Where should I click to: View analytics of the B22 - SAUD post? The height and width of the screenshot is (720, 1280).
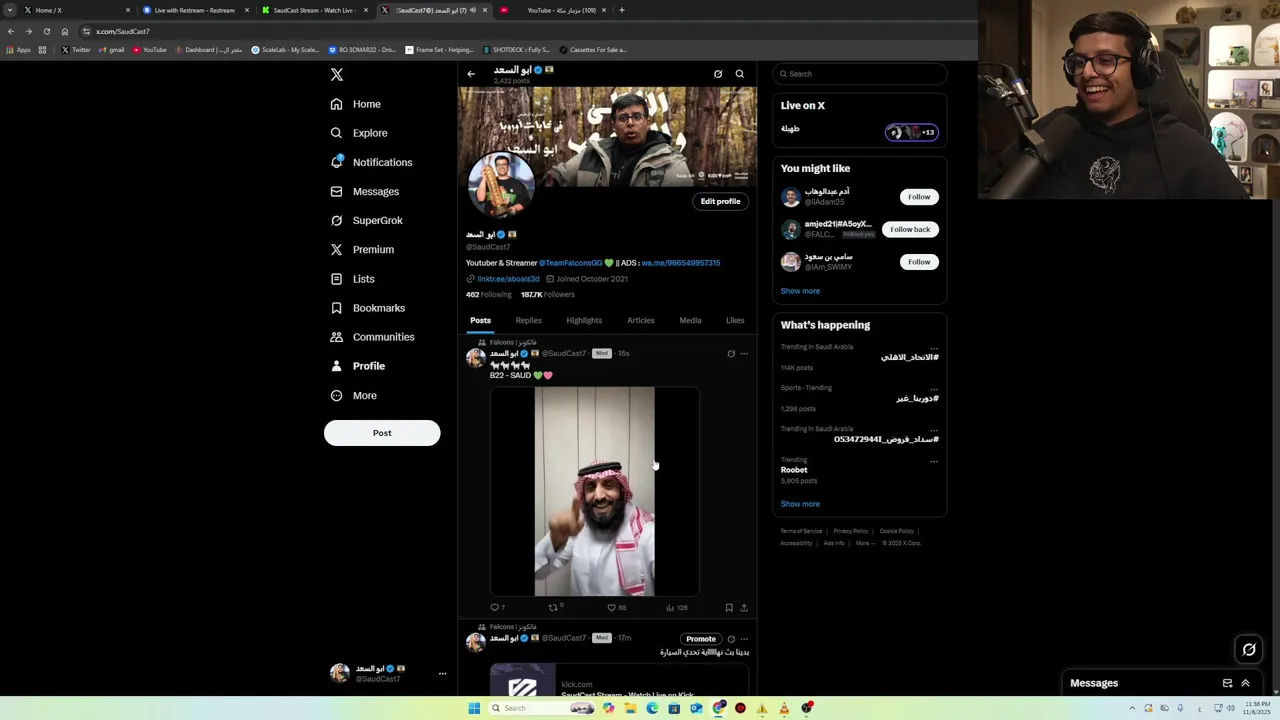[676, 608]
